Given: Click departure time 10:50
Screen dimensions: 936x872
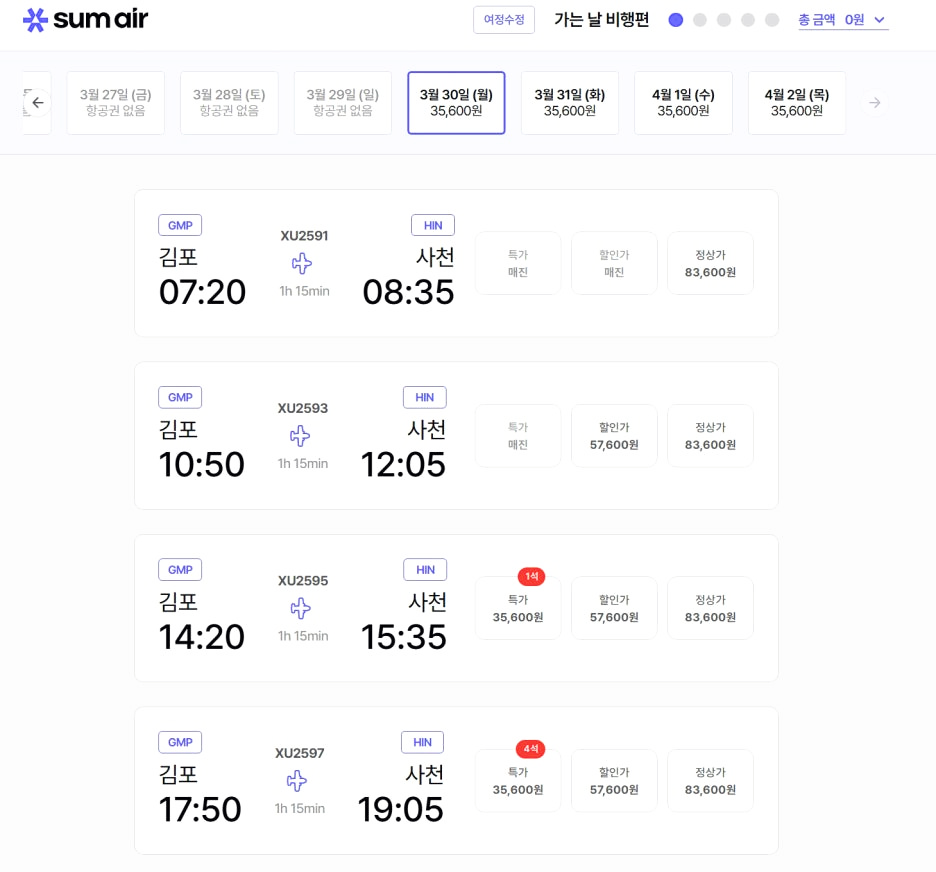Looking at the screenshot, I should pos(202,465).
